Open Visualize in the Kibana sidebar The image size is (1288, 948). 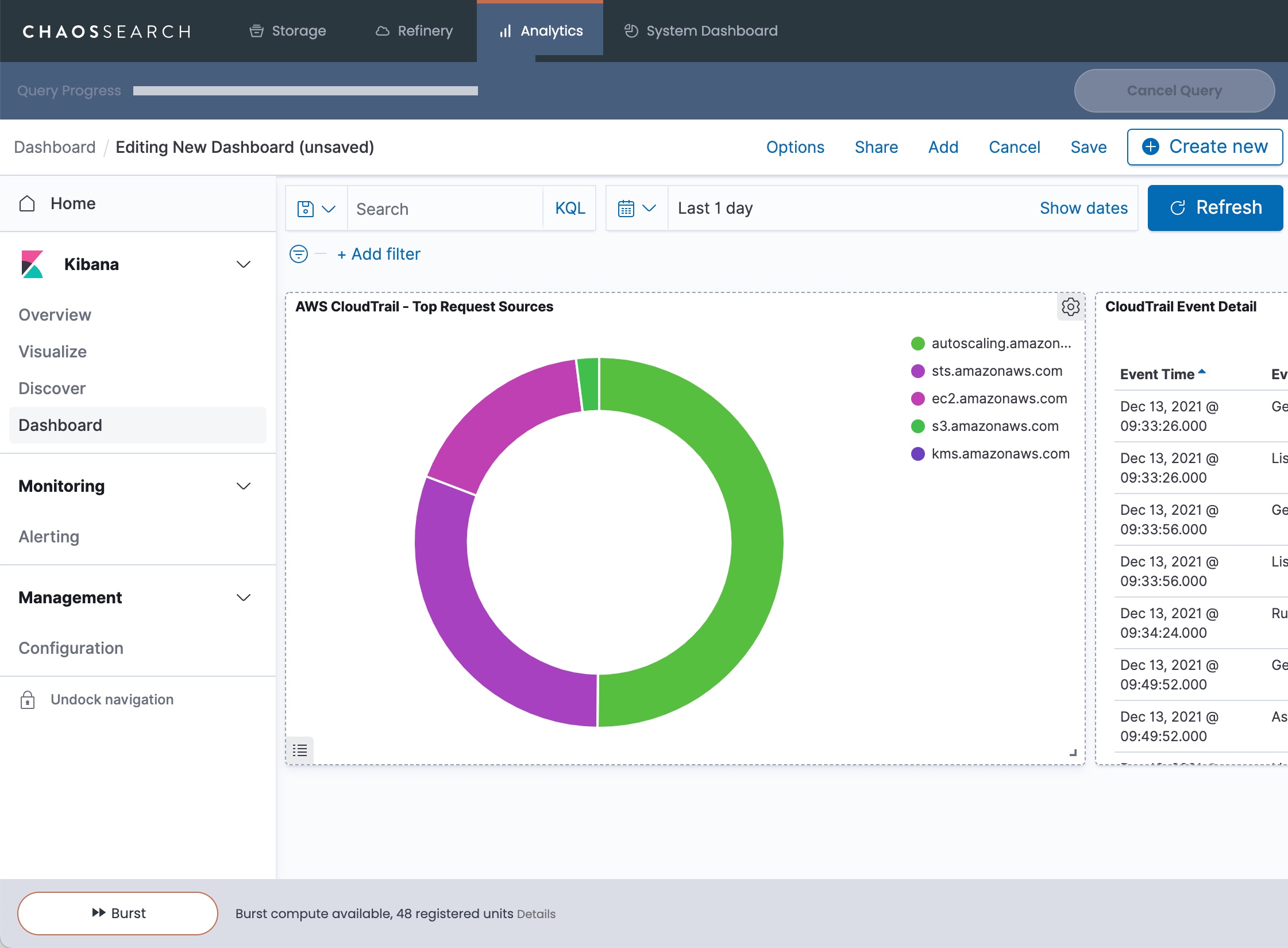click(x=53, y=352)
